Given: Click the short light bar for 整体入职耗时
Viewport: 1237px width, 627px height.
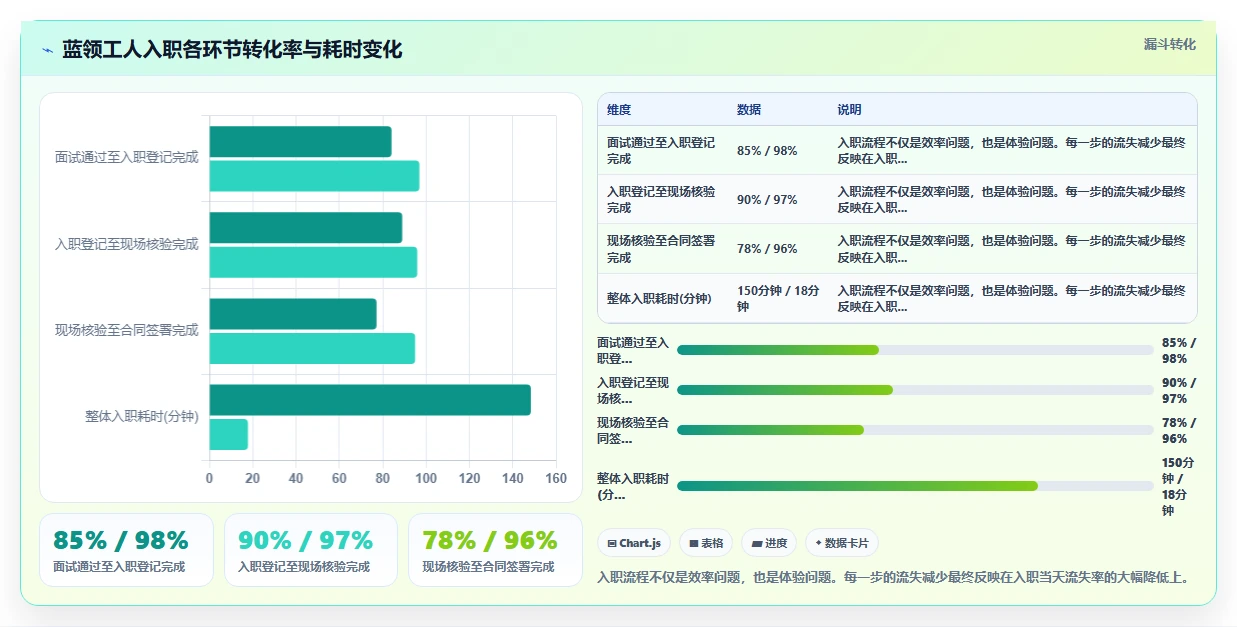Looking at the screenshot, I should [x=228, y=434].
